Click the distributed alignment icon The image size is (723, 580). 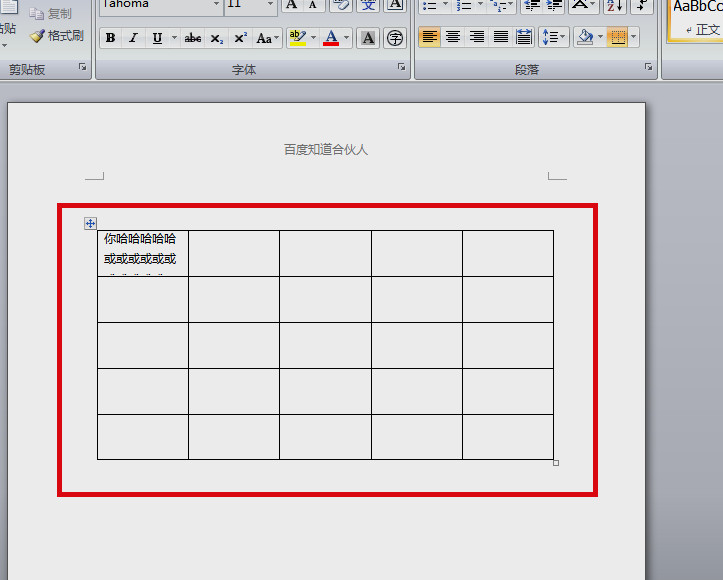(524, 37)
